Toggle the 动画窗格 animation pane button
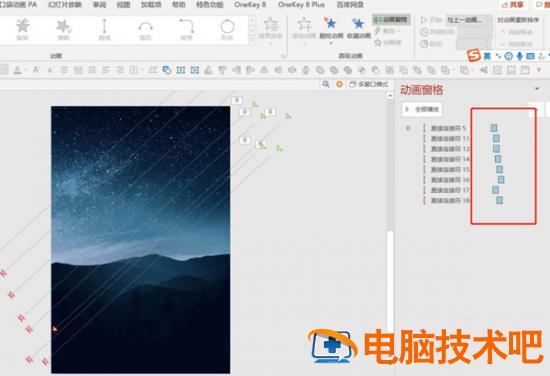 [x=391, y=19]
